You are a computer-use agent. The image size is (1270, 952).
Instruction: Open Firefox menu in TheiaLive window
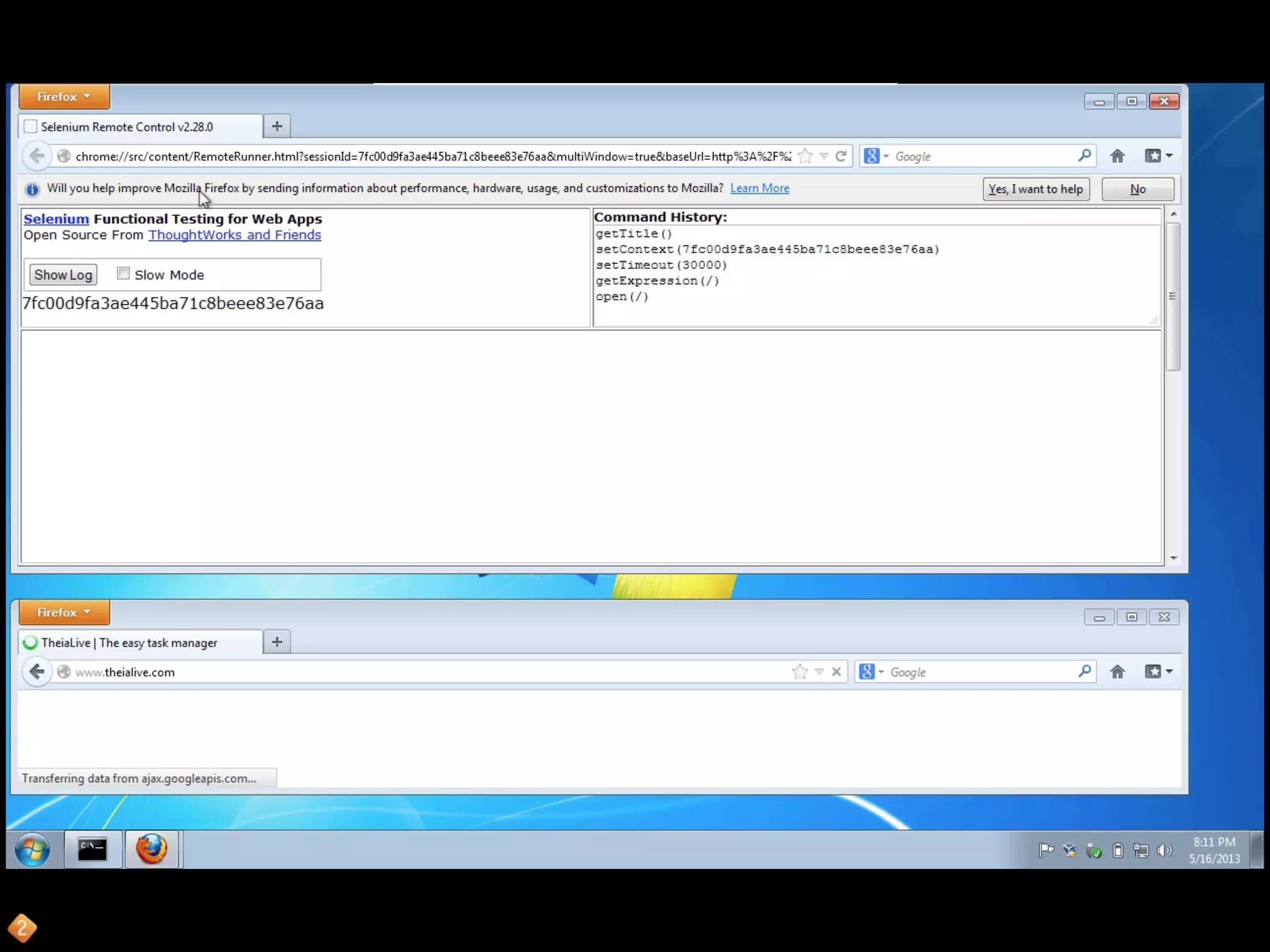coord(64,612)
